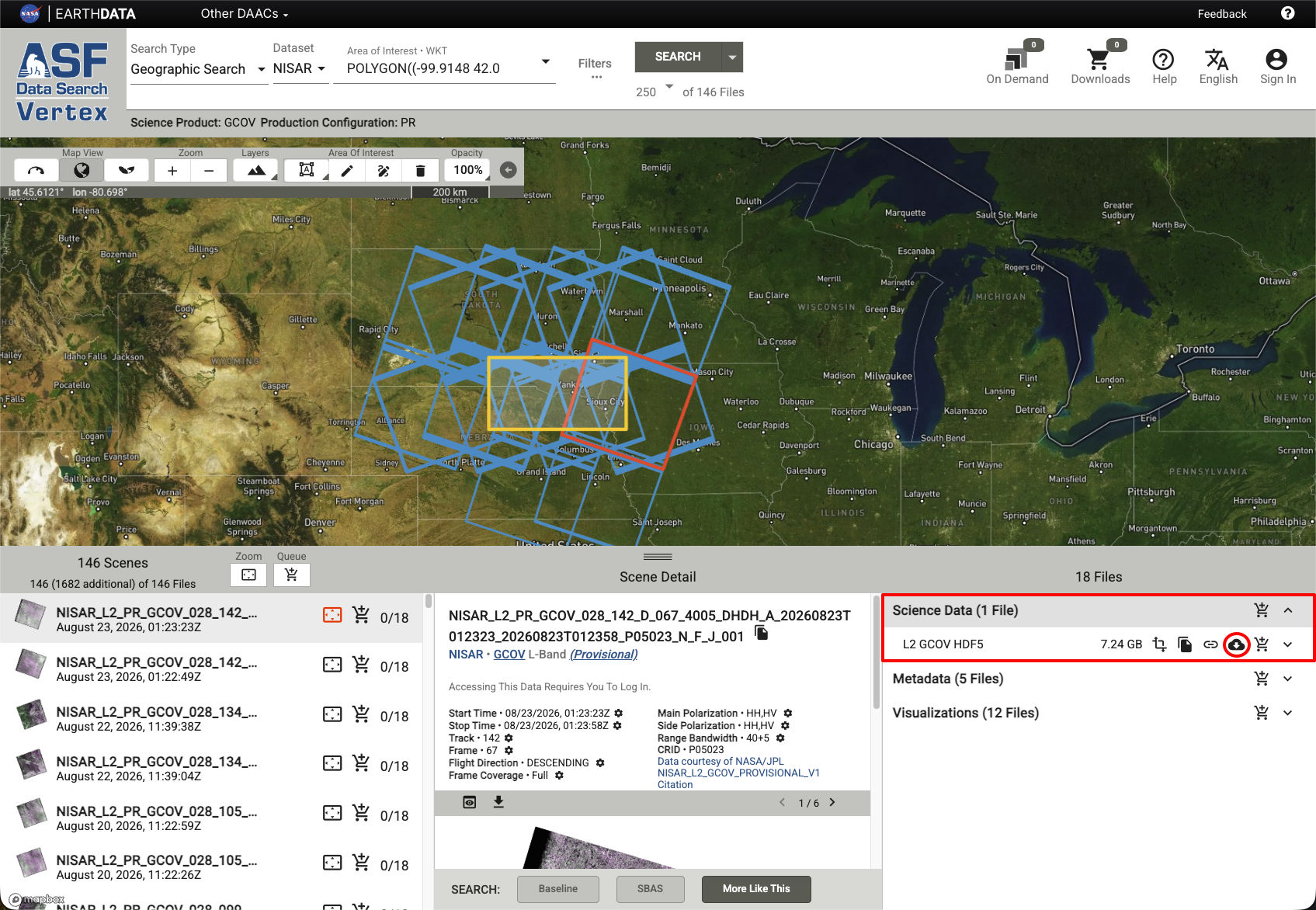Add all Metadata files to cart

1262,679
